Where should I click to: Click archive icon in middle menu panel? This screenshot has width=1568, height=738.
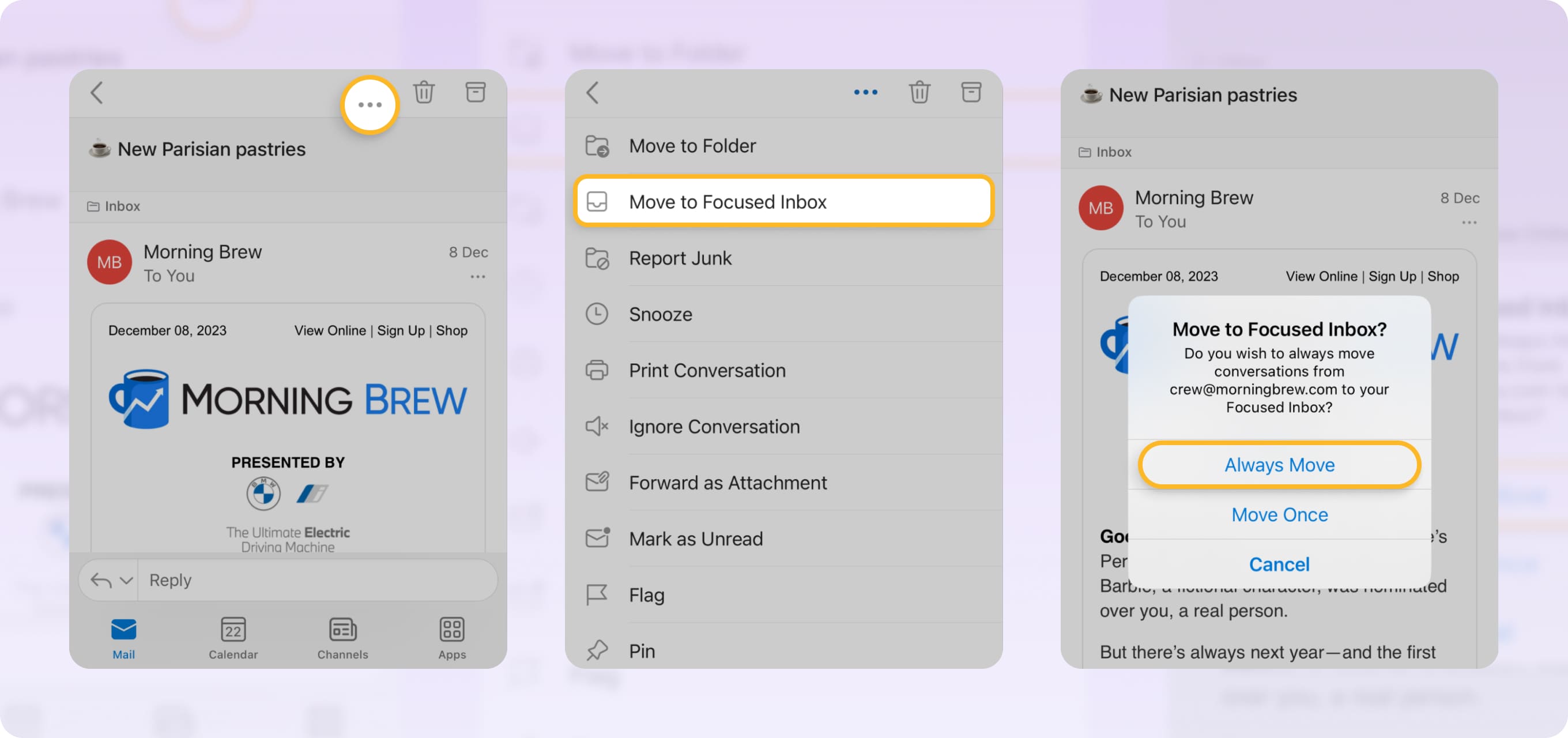tap(971, 93)
